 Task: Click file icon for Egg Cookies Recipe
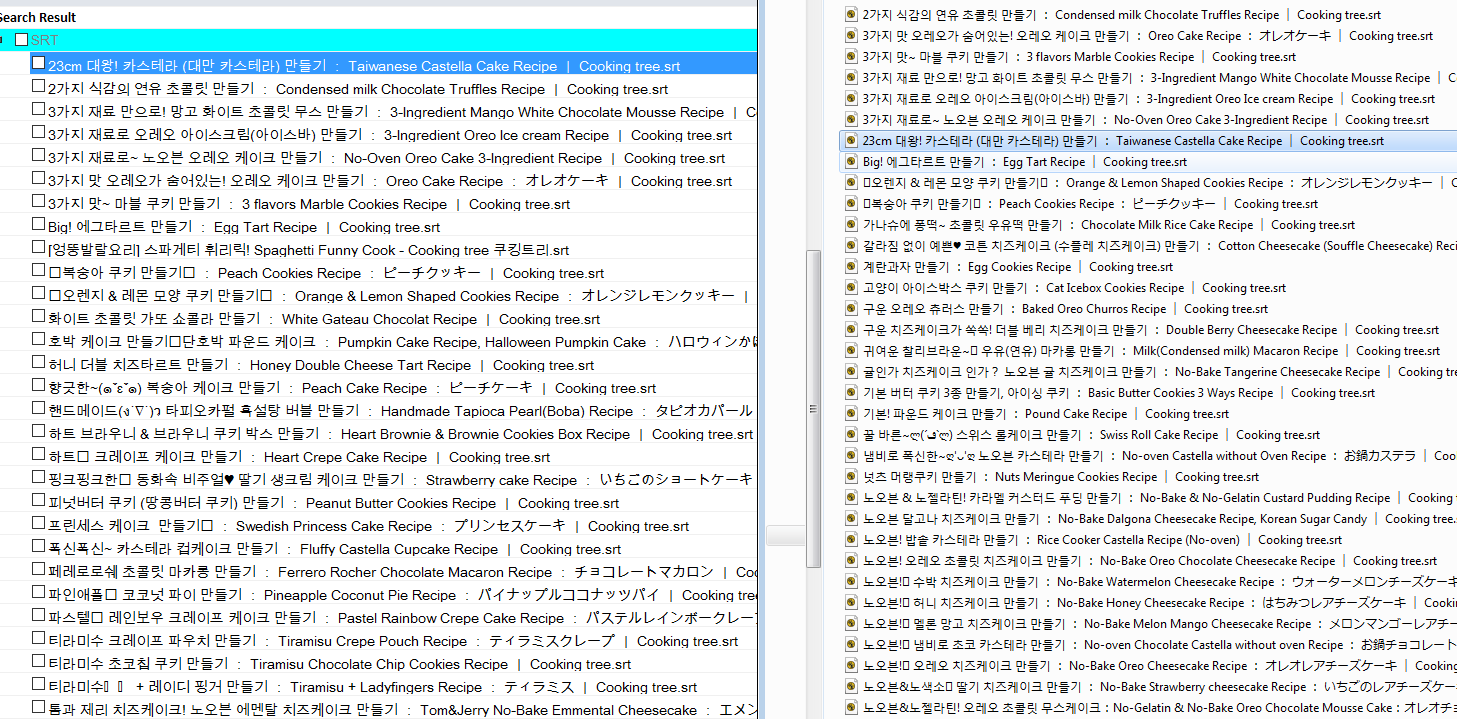click(x=851, y=266)
